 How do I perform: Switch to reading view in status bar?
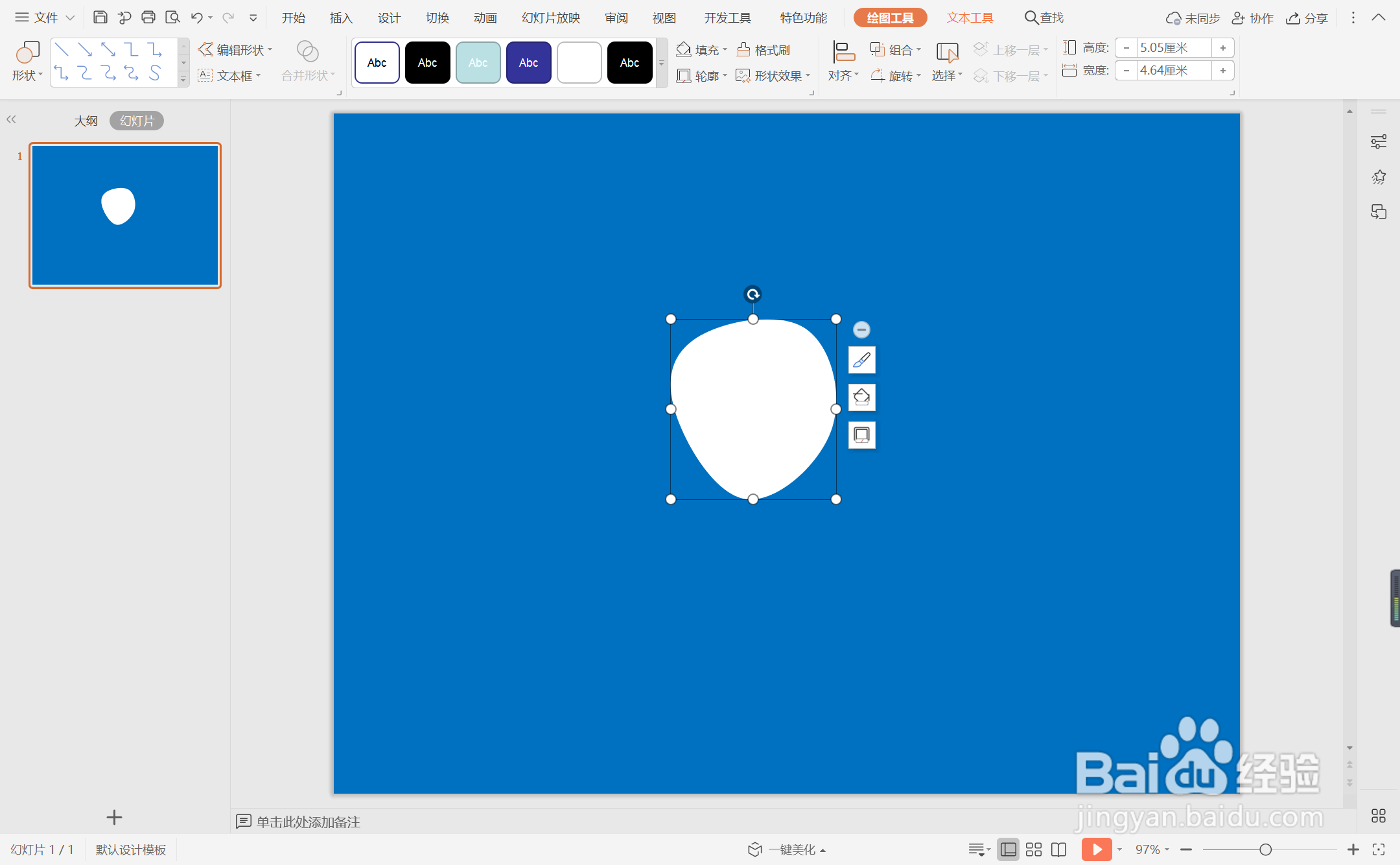[x=1058, y=849]
